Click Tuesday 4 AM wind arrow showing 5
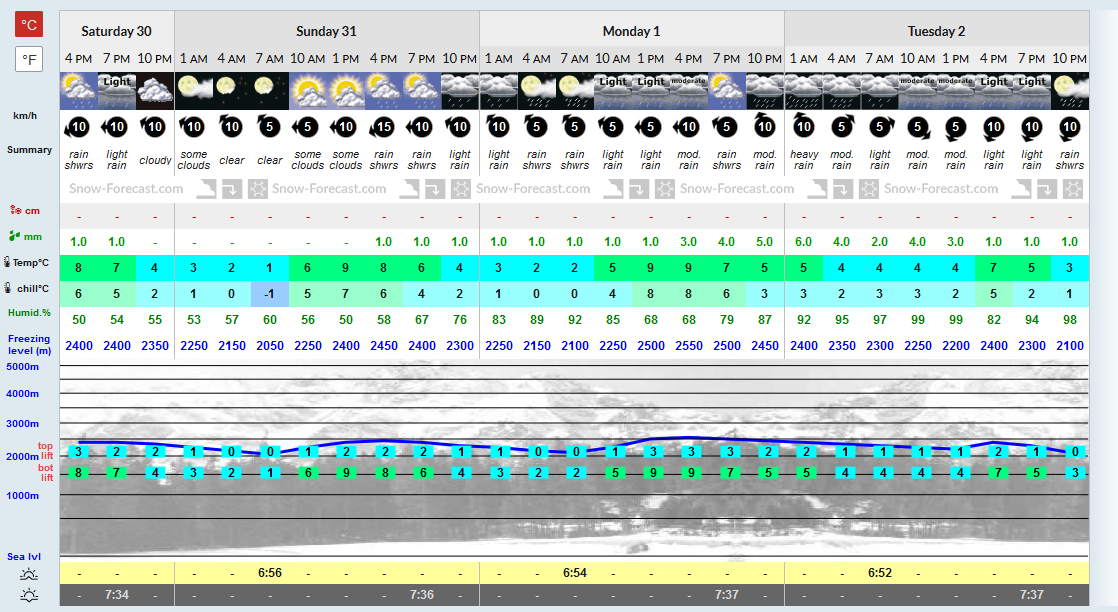The height and width of the screenshot is (612, 1118). pyautogui.click(x=841, y=127)
